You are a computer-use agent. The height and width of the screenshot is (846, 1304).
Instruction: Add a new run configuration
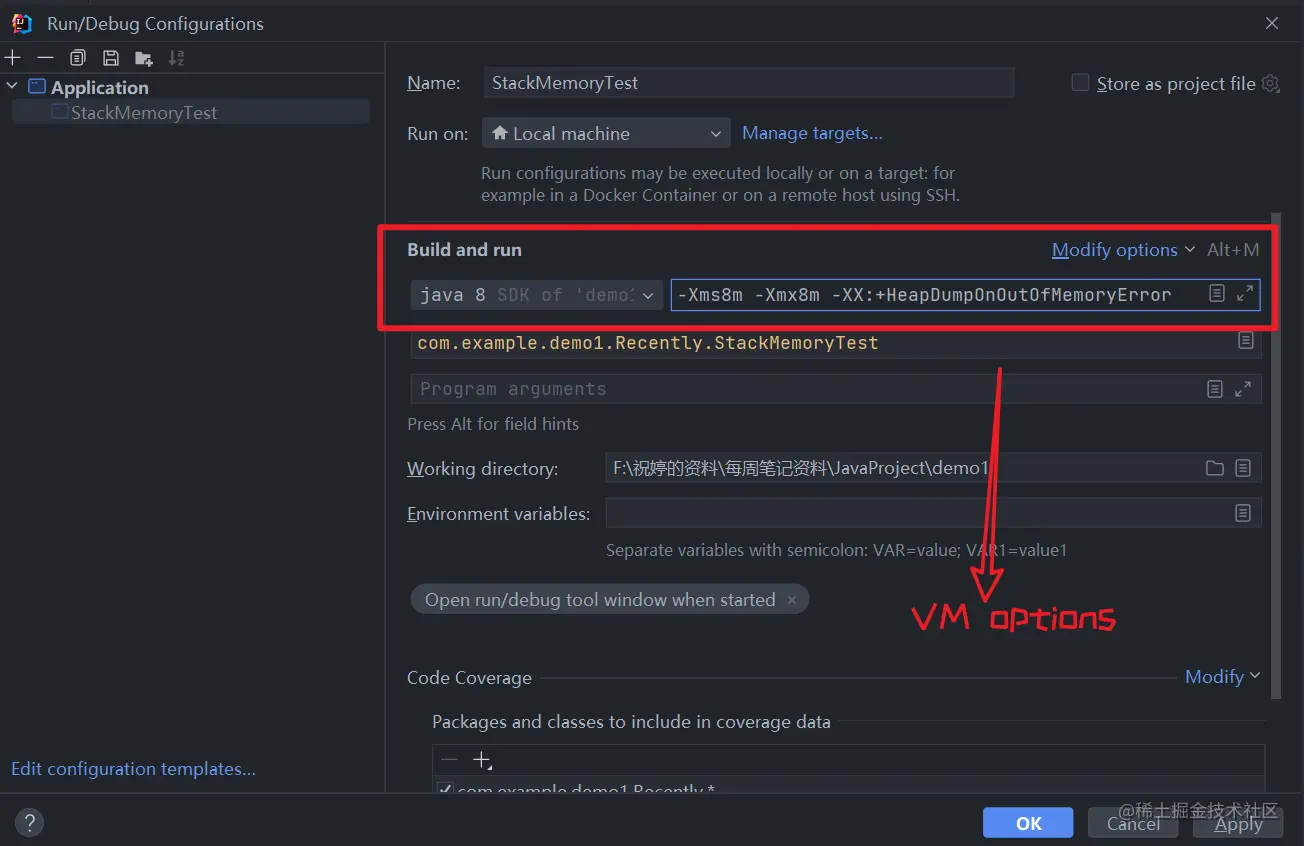pos(13,57)
